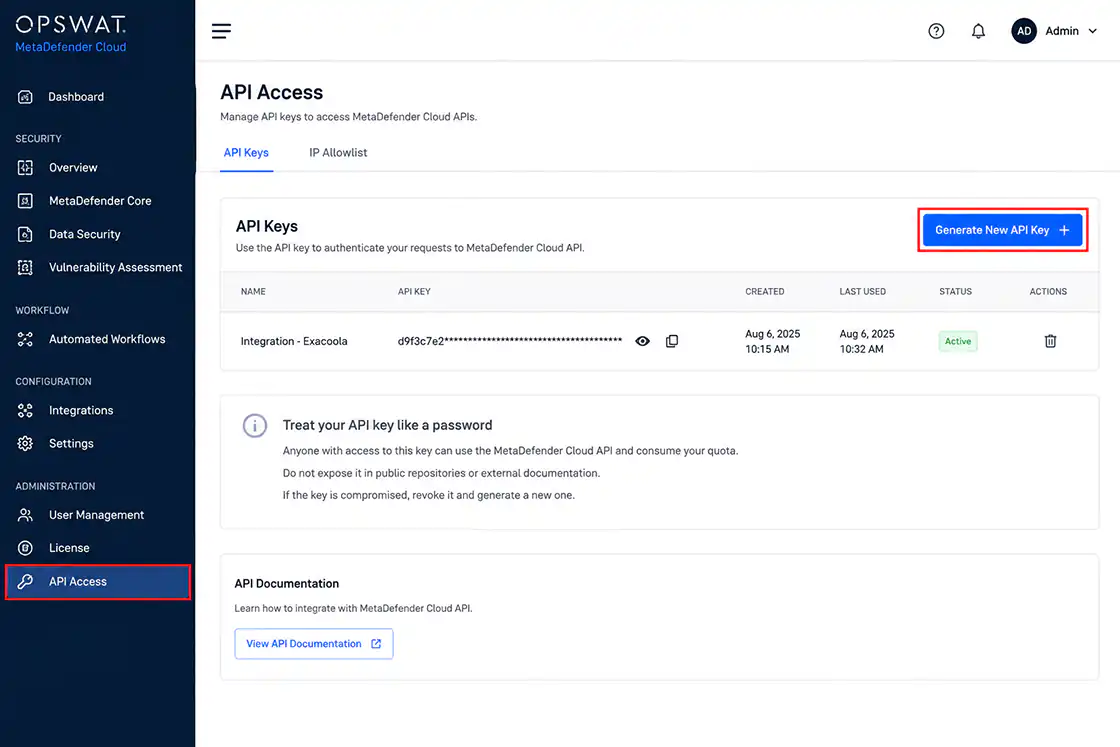This screenshot has height=747, width=1120.
Task: Switch to the IP Allowlist tab
Action: click(338, 153)
